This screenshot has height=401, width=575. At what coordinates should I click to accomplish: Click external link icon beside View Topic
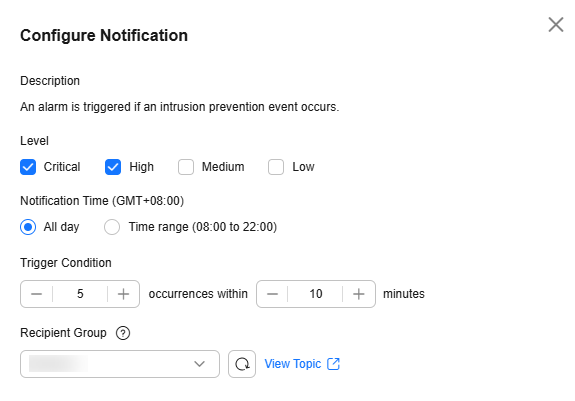coord(333,364)
